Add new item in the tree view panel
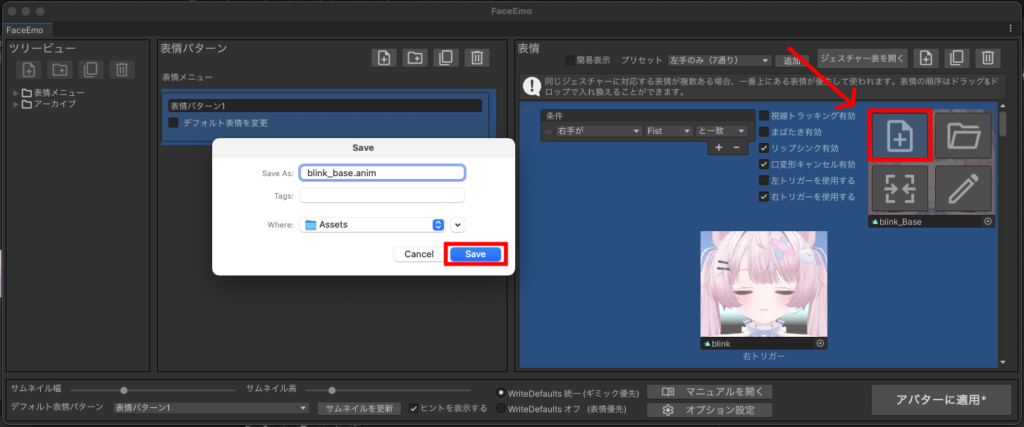This screenshot has height=427, width=1024. (29, 69)
